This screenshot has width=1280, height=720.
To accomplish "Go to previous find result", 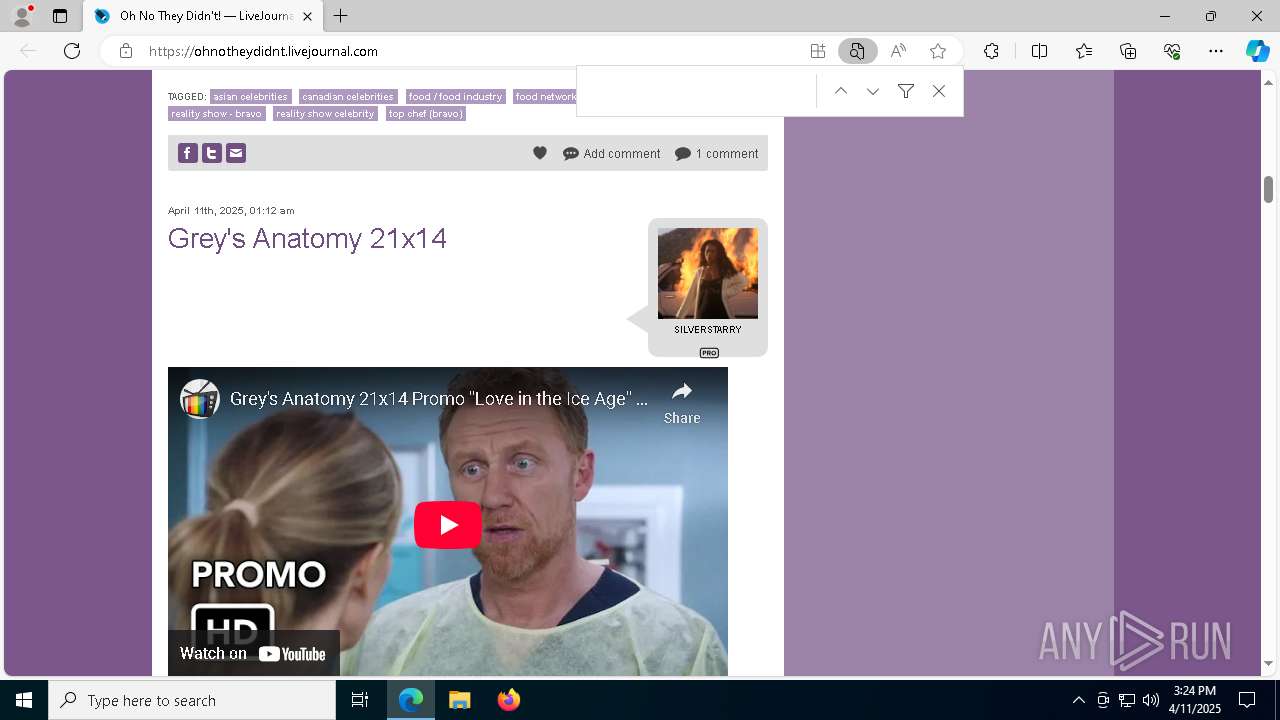I will coord(841,91).
